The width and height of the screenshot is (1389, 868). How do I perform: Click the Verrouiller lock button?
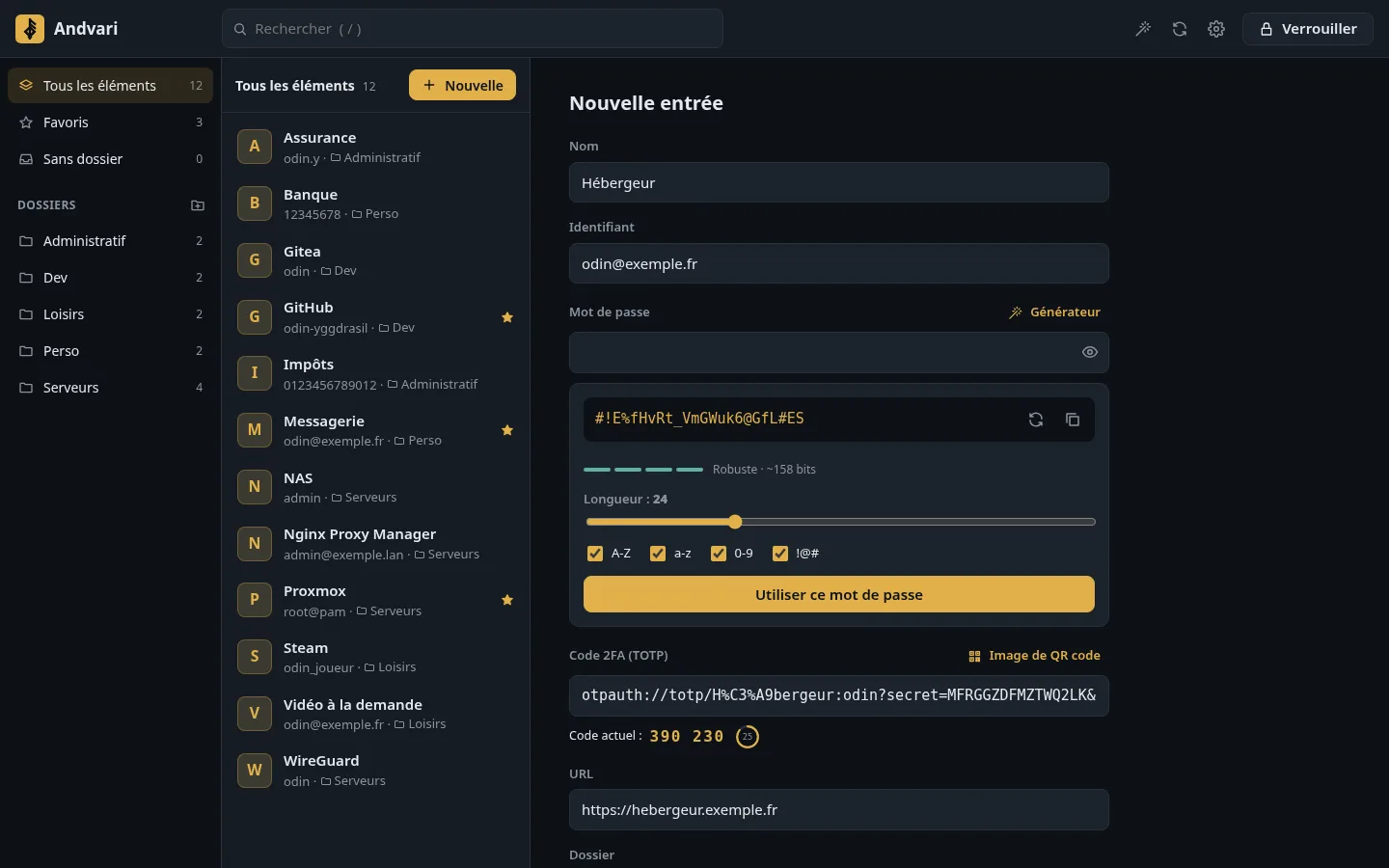pyautogui.click(x=1308, y=29)
